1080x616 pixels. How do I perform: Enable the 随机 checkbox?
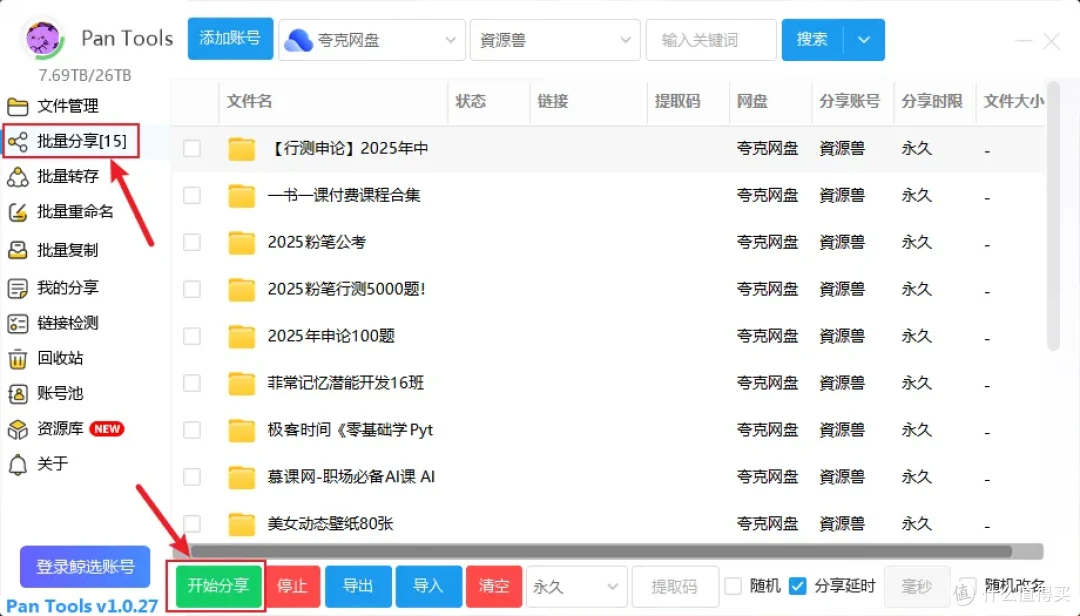coord(734,586)
